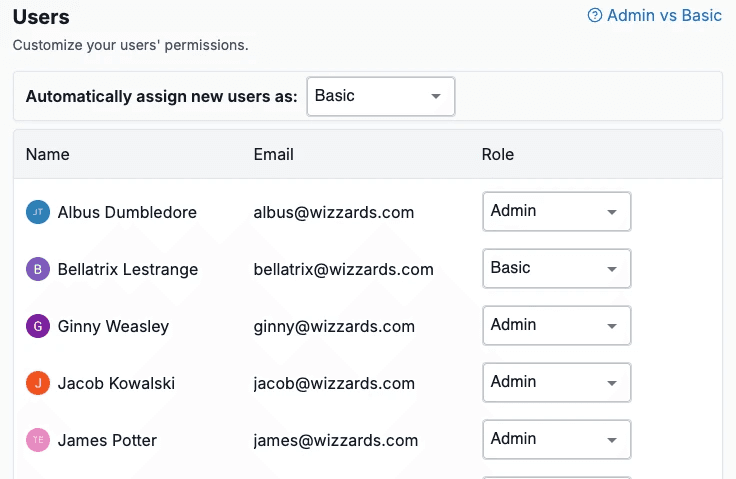The image size is (736, 479).
Task: Click James Potter's pink avatar icon
Action: click(x=37, y=440)
